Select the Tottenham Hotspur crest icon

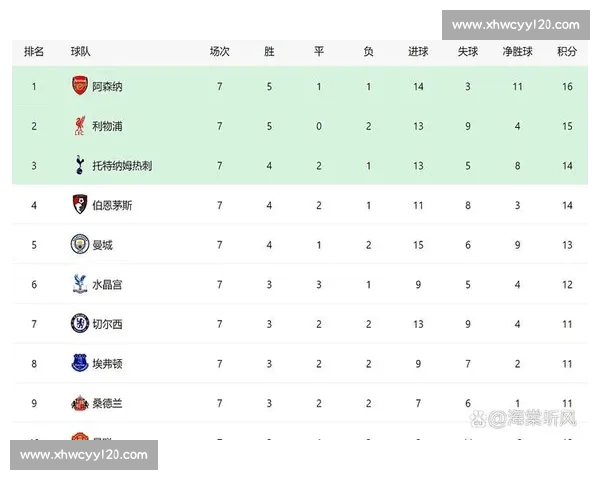tap(80, 165)
